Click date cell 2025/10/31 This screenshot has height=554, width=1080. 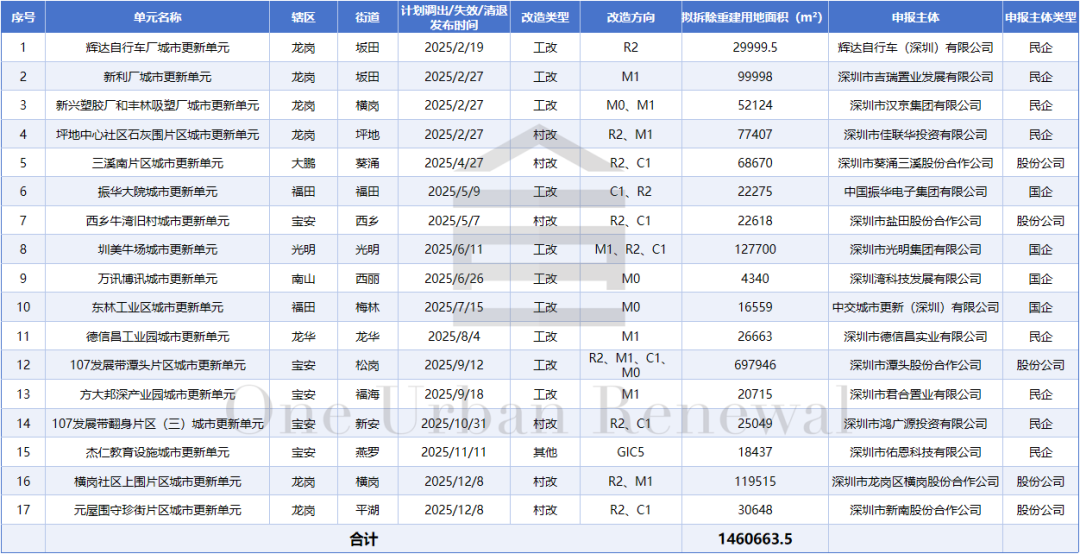455,424
